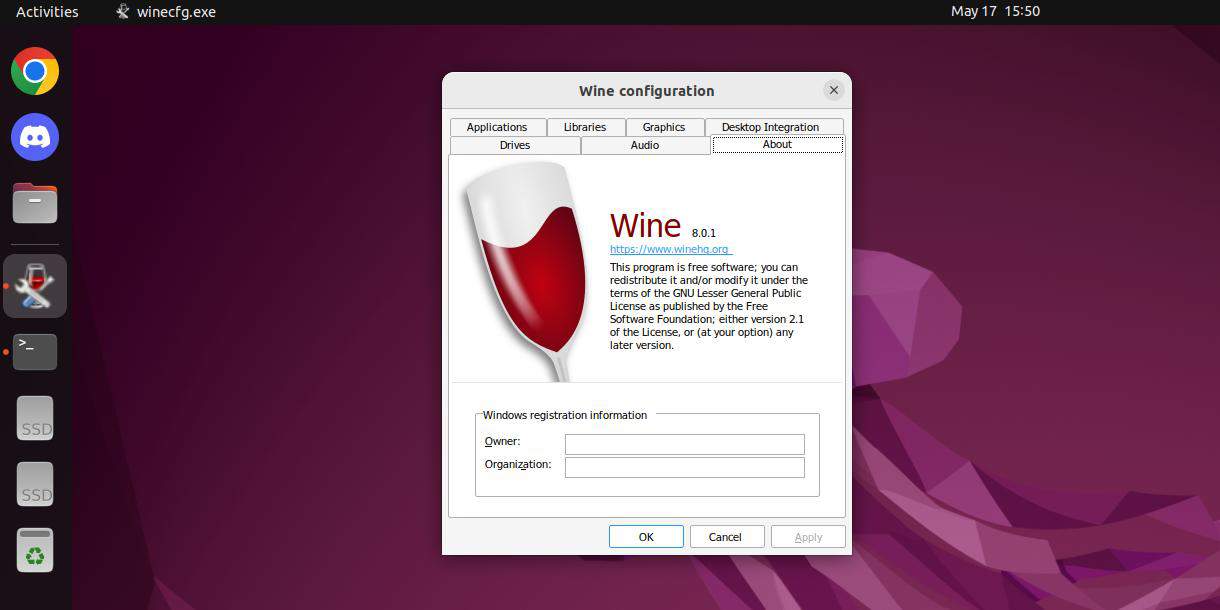Viewport: 1220px width, 610px height.
Task: Click inside the Owner text field
Action: tap(684, 443)
